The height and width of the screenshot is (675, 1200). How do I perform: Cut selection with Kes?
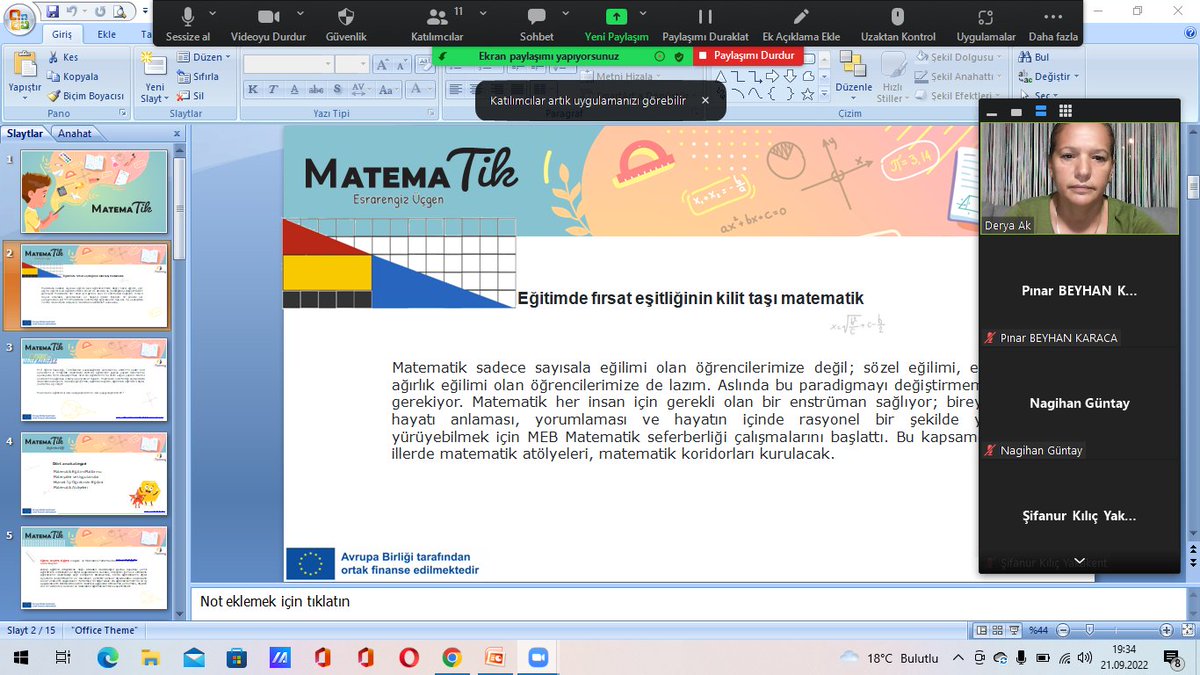64,58
